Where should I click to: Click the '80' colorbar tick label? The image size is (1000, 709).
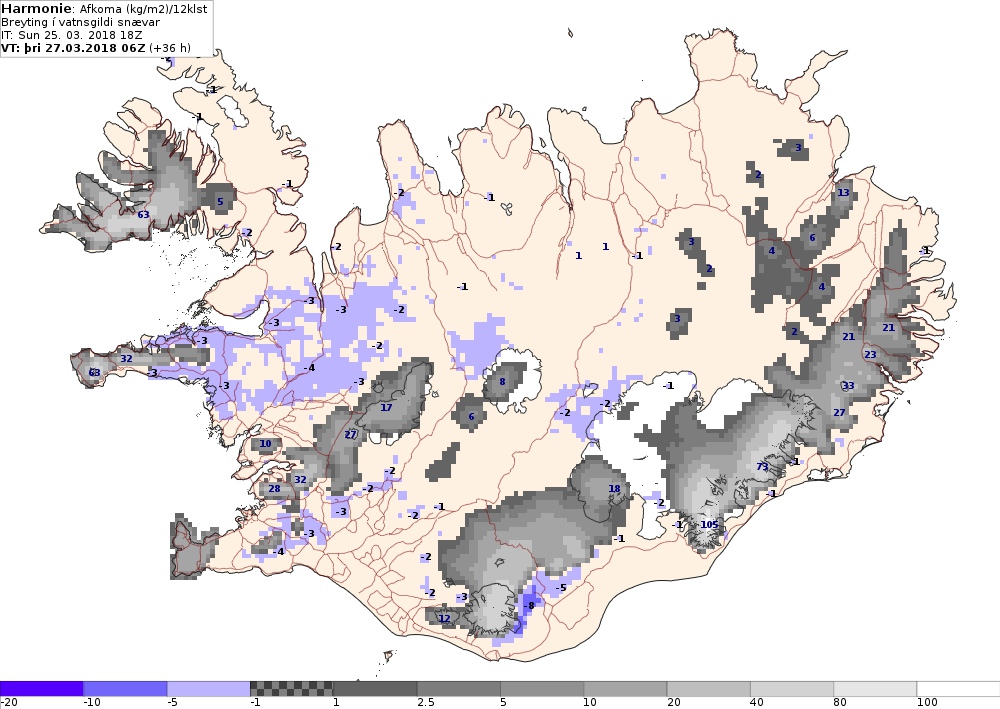(841, 703)
